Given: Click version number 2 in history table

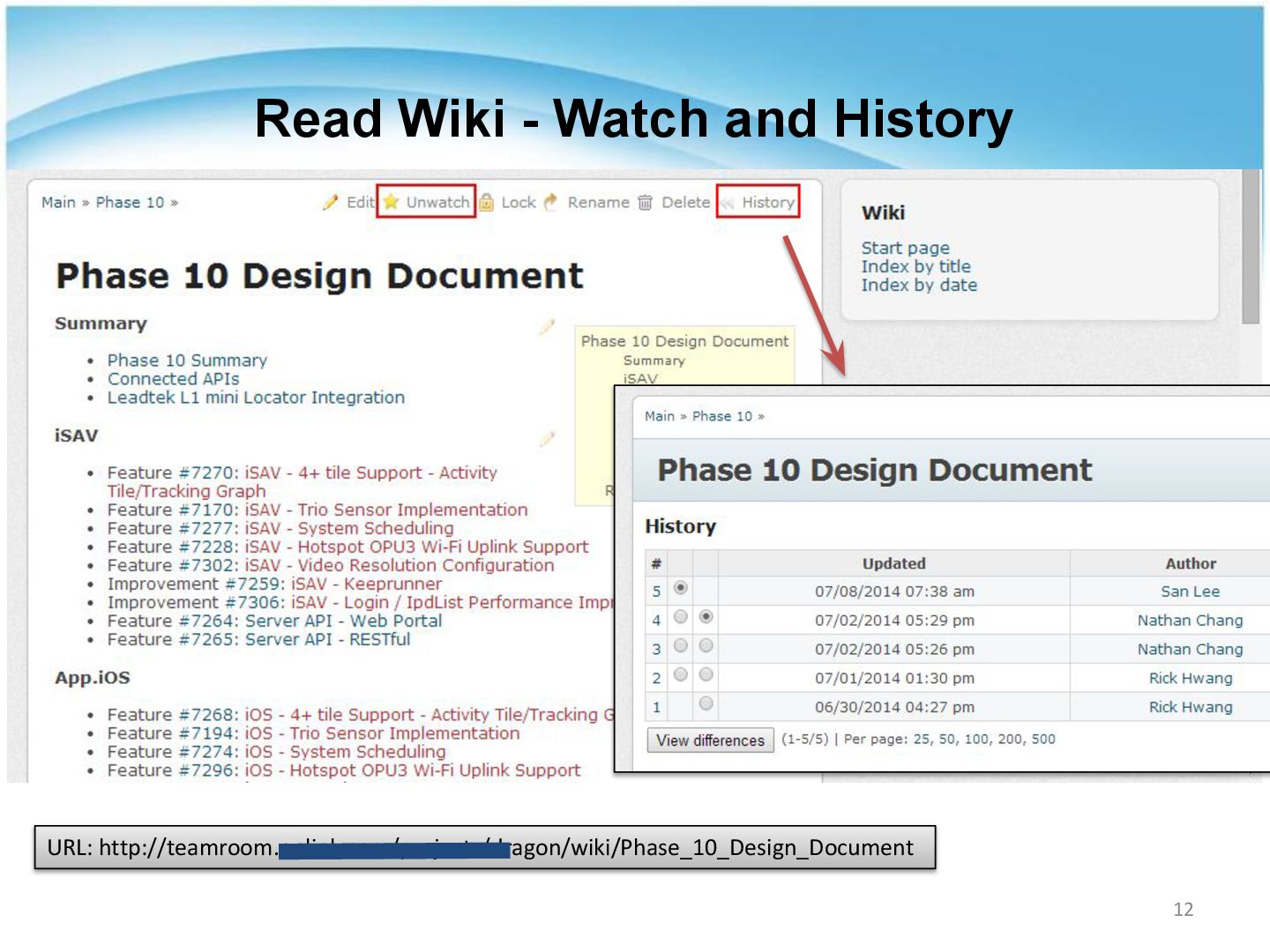Looking at the screenshot, I should pos(656,679).
